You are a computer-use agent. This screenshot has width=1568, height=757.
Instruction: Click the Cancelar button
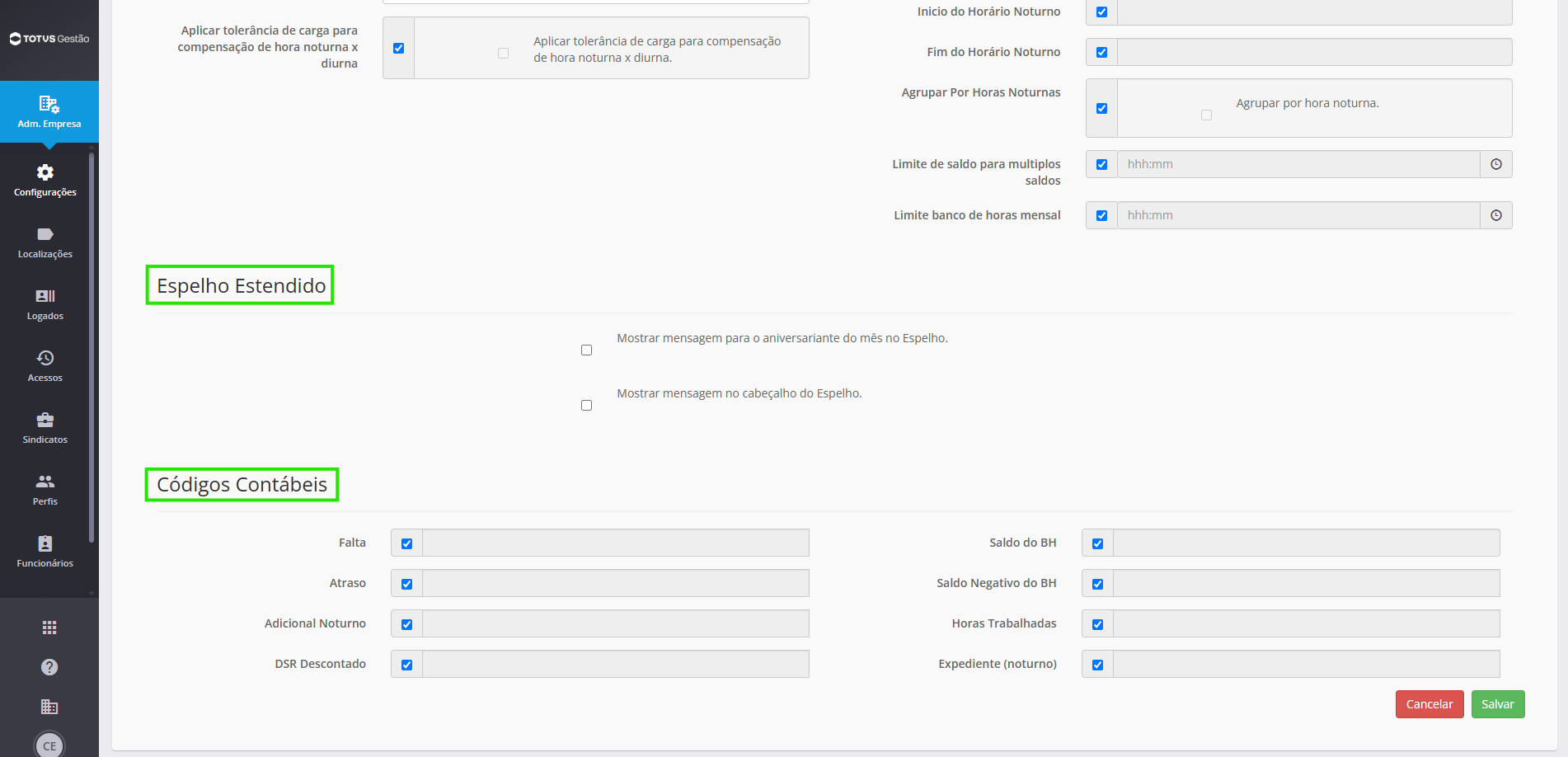pos(1430,704)
